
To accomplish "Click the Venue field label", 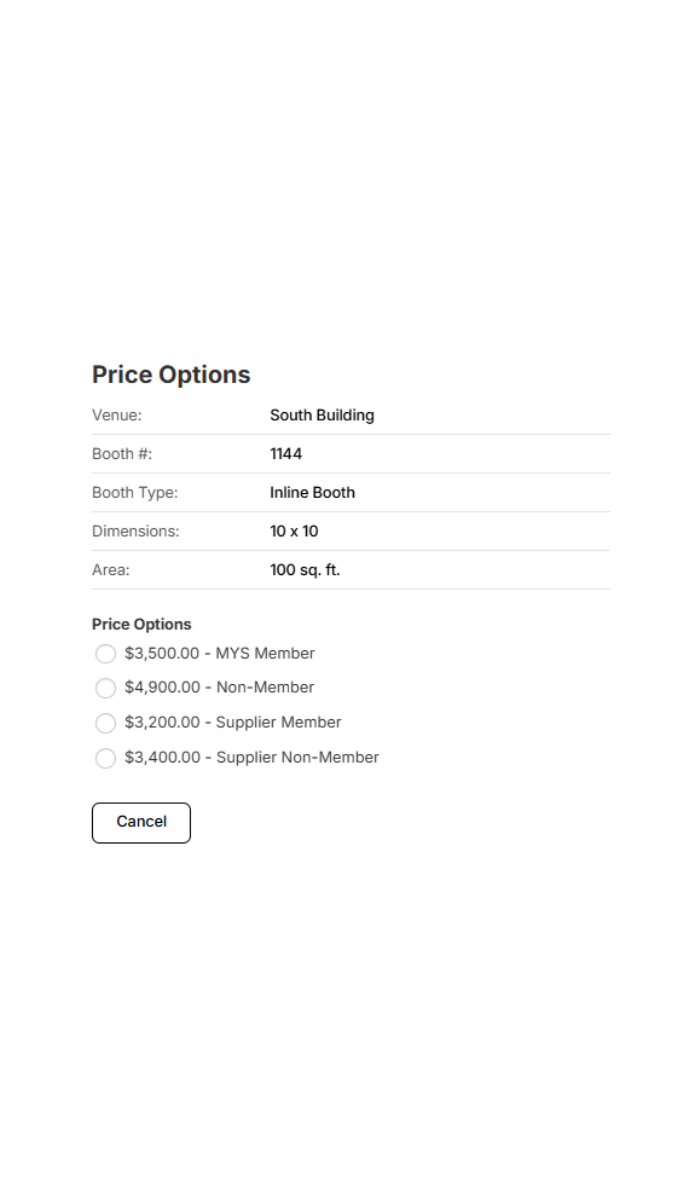I will [117, 415].
